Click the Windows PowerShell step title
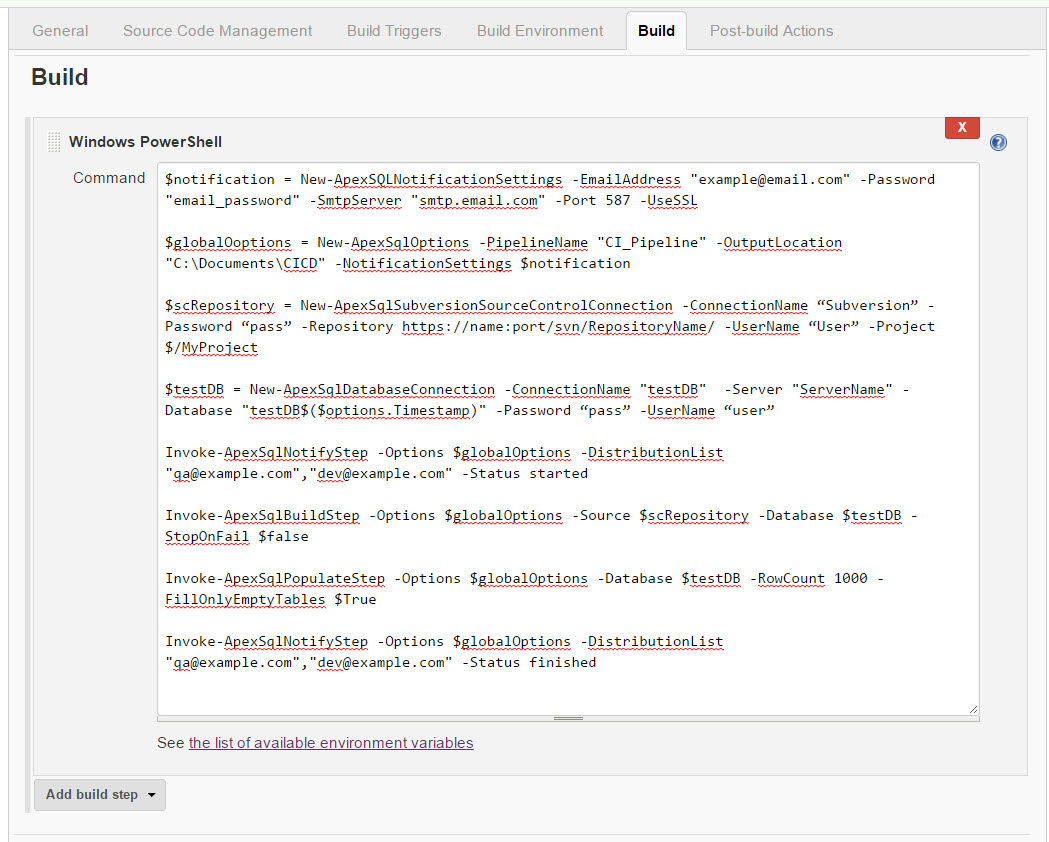Image resolution: width=1049 pixels, height=842 pixels. (145, 142)
